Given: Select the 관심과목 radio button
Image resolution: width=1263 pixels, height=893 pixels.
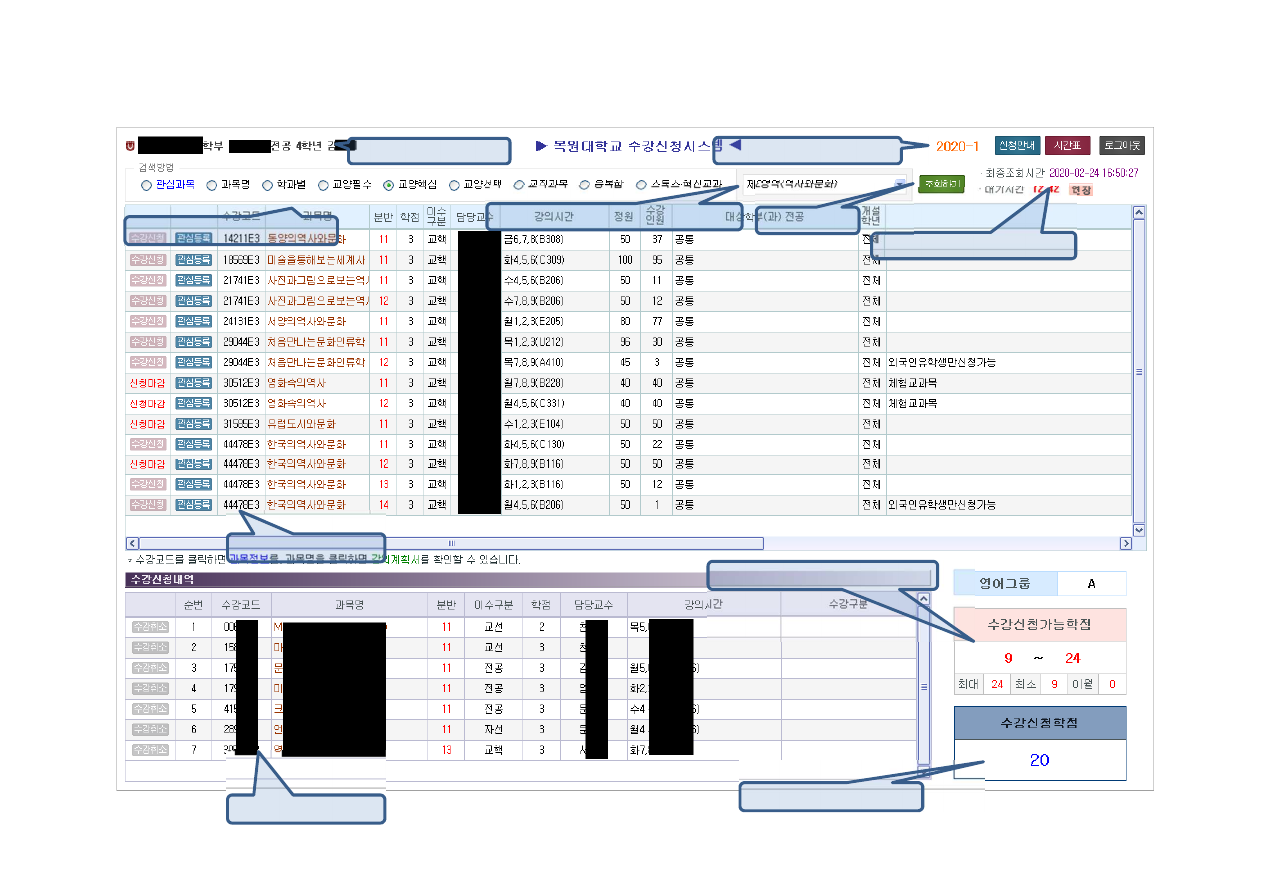Looking at the screenshot, I should [146, 185].
